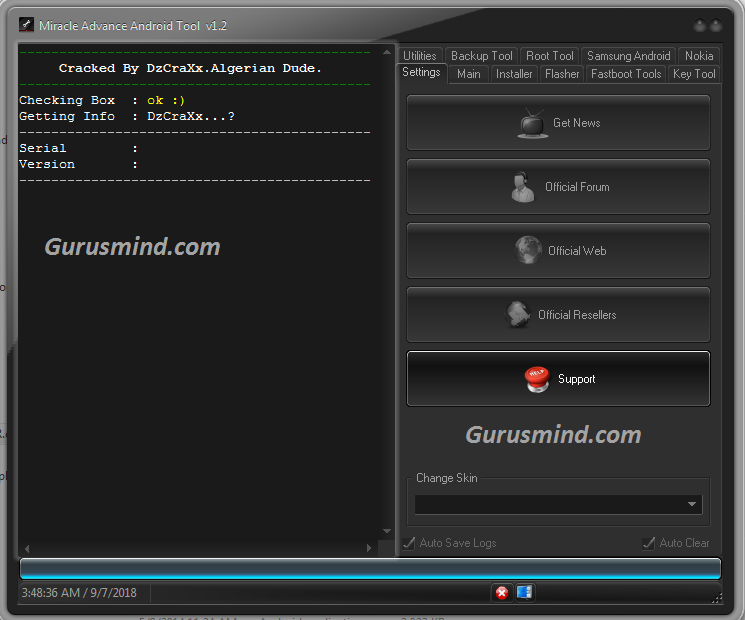Viewport: 745px width, 620px height.
Task: Toggle Auto Save Logs checkbox
Action: 409,543
